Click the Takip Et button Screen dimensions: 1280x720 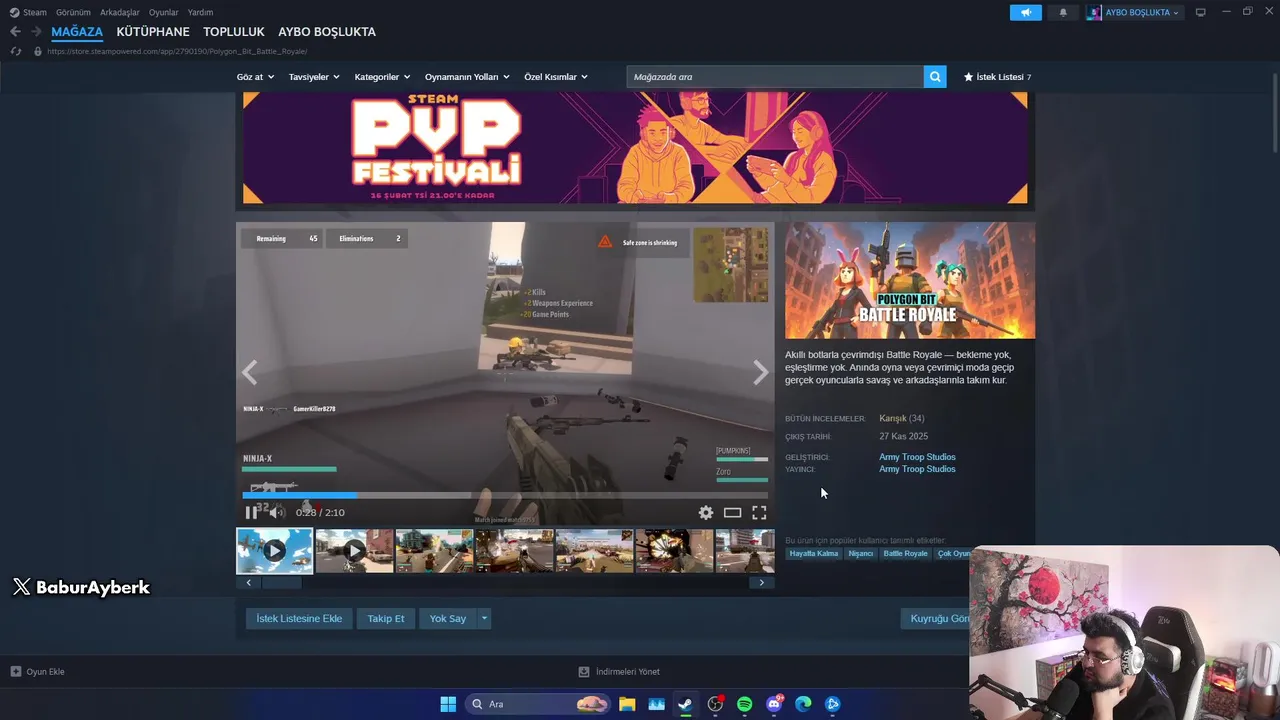click(386, 618)
